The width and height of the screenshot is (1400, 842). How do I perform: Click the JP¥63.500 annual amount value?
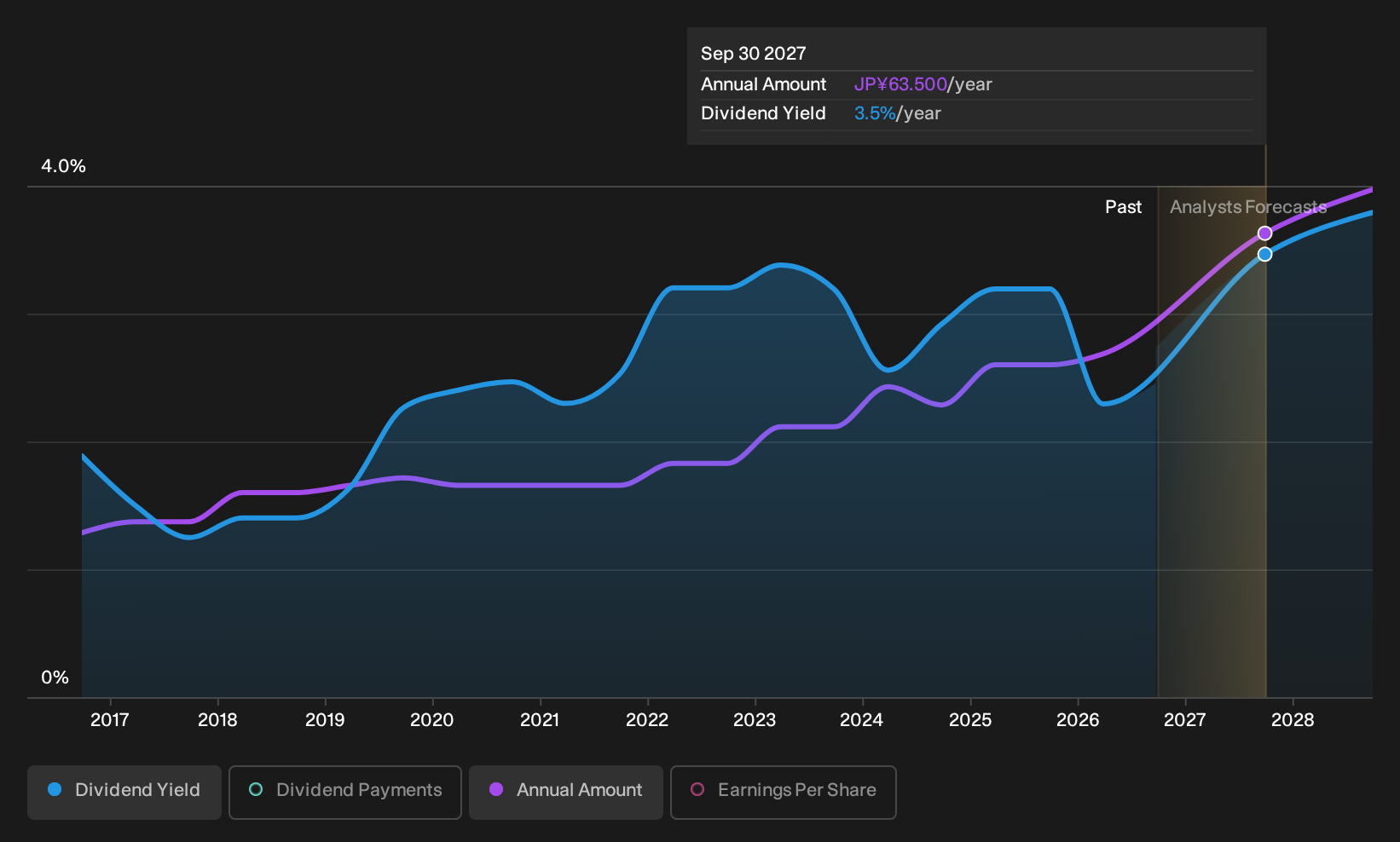coord(900,84)
